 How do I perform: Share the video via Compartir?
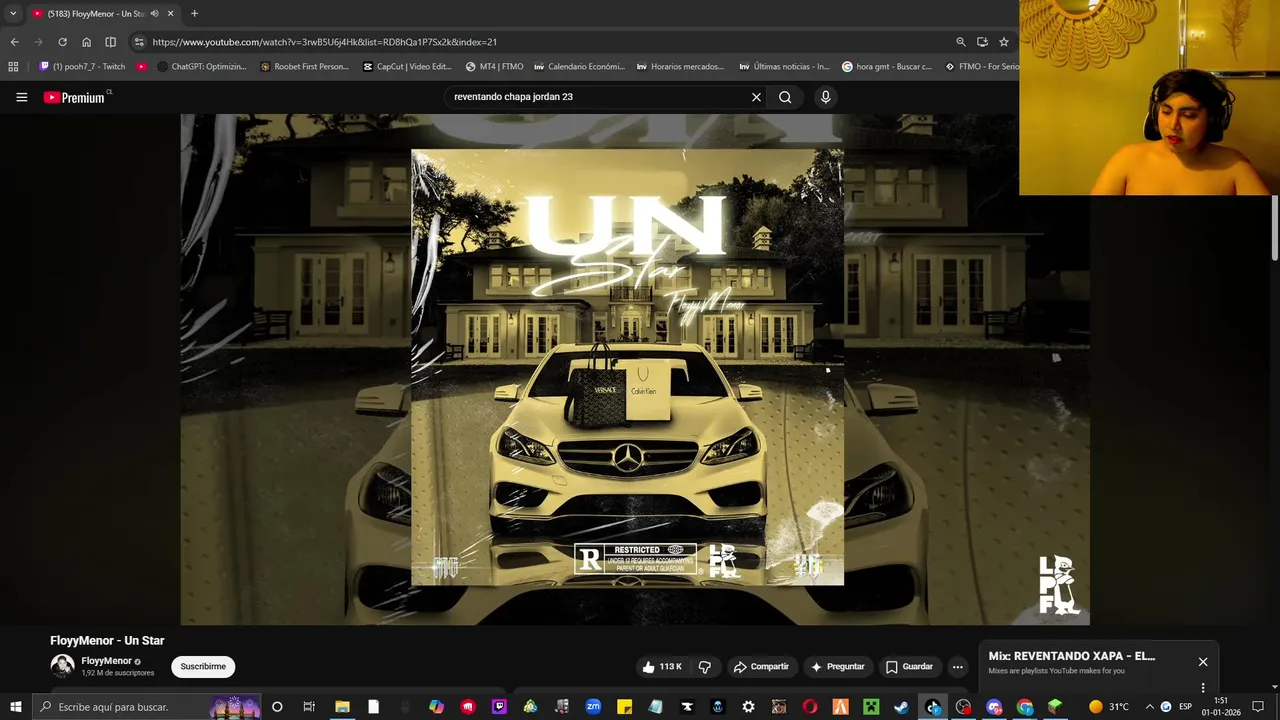click(761, 667)
